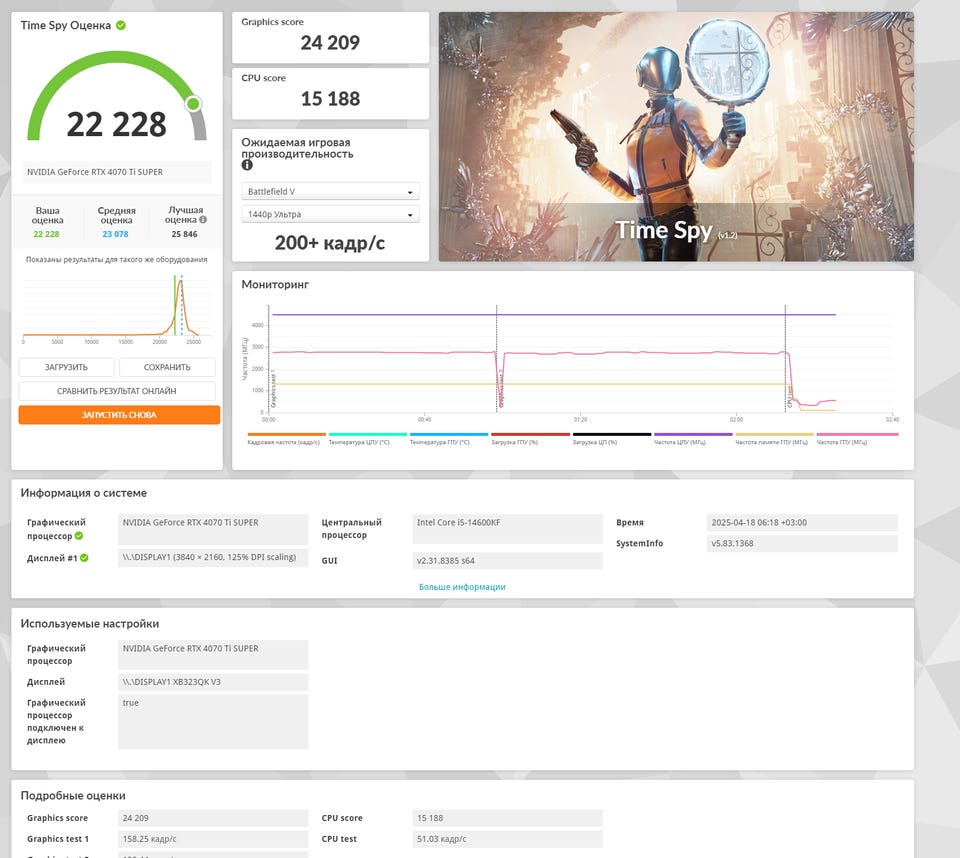Click the CPU test marker line in chart
960x858 pixels.
pos(785,358)
